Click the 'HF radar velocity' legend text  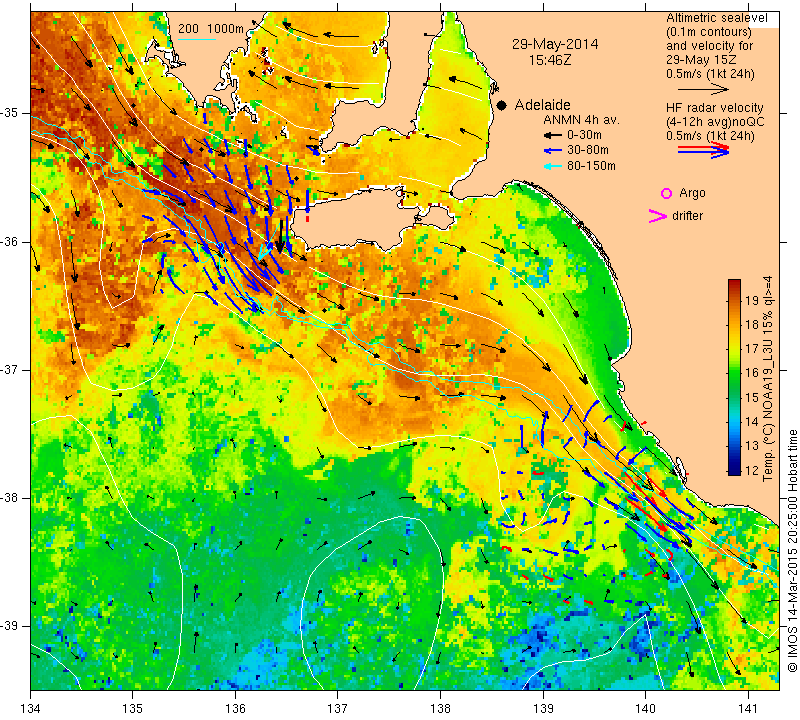[714, 108]
